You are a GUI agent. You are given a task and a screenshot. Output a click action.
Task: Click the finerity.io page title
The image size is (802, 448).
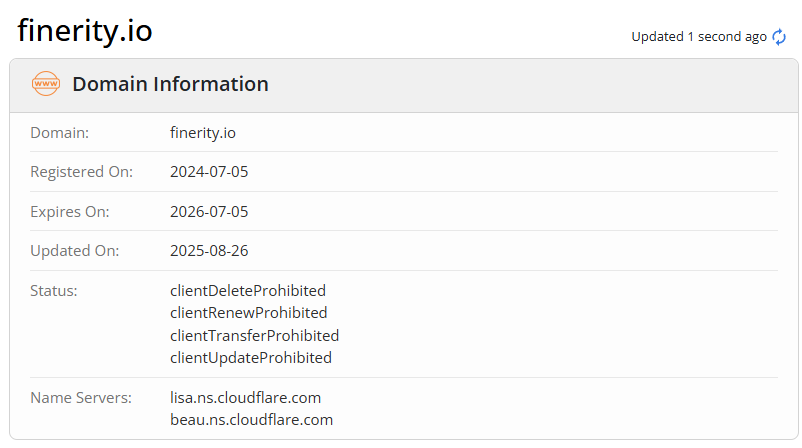point(85,30)
